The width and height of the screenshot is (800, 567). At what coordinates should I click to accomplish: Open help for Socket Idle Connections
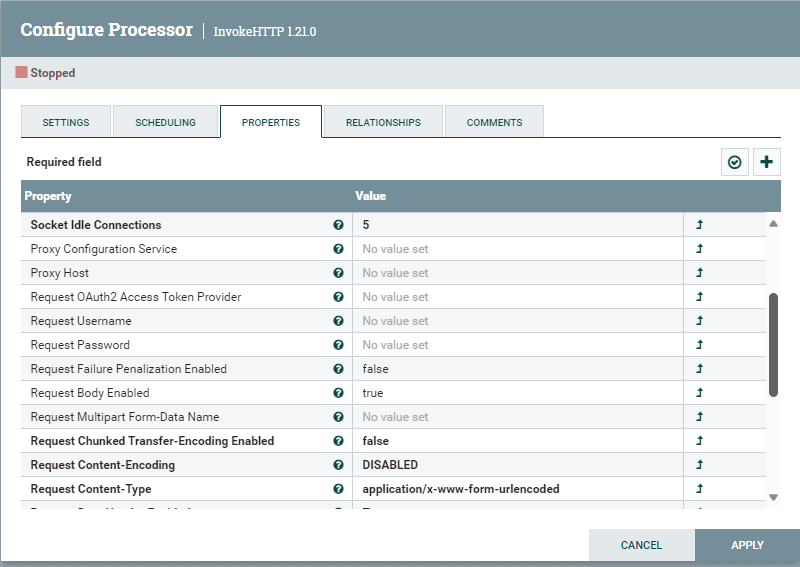(338, 225)
